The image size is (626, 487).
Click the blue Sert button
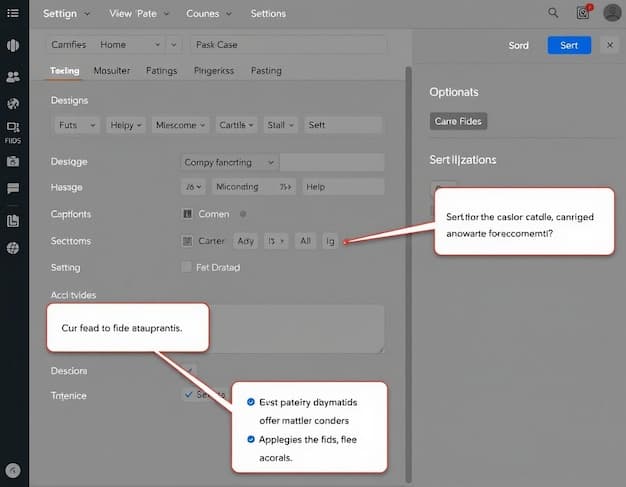click(569, 45)
